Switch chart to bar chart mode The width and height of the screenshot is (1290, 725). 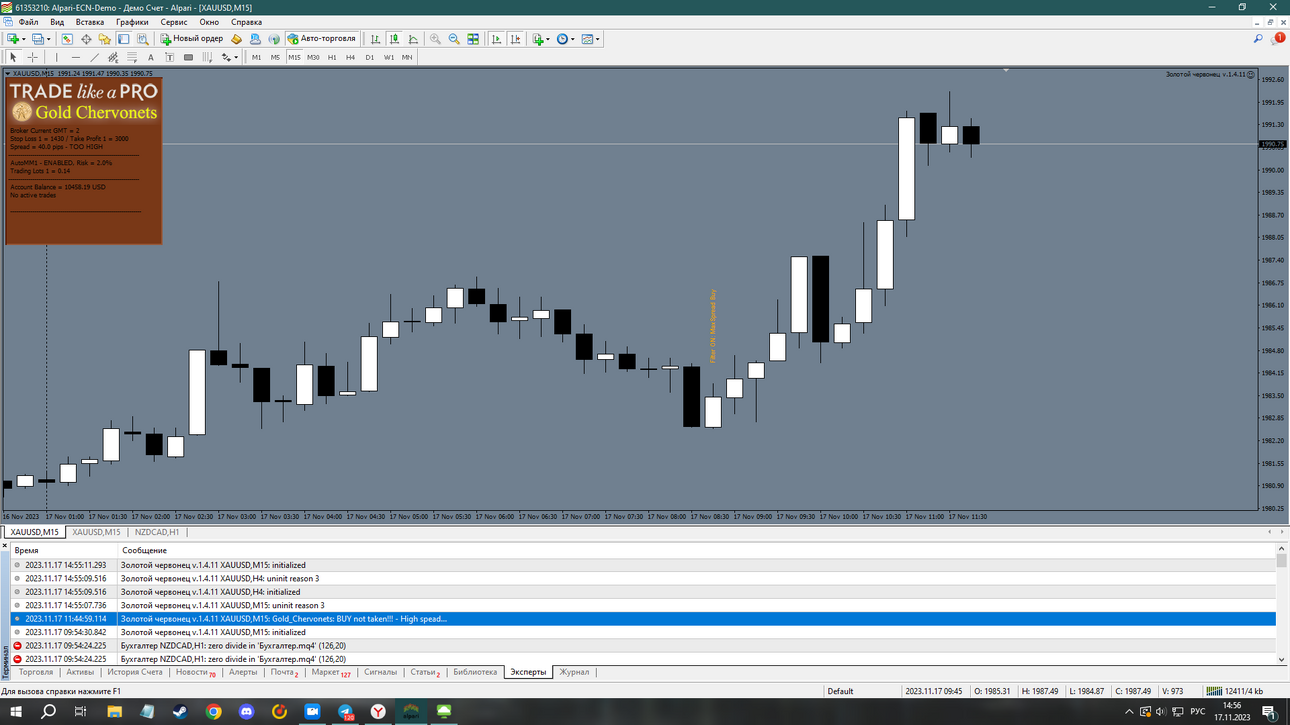coord(375,39)
